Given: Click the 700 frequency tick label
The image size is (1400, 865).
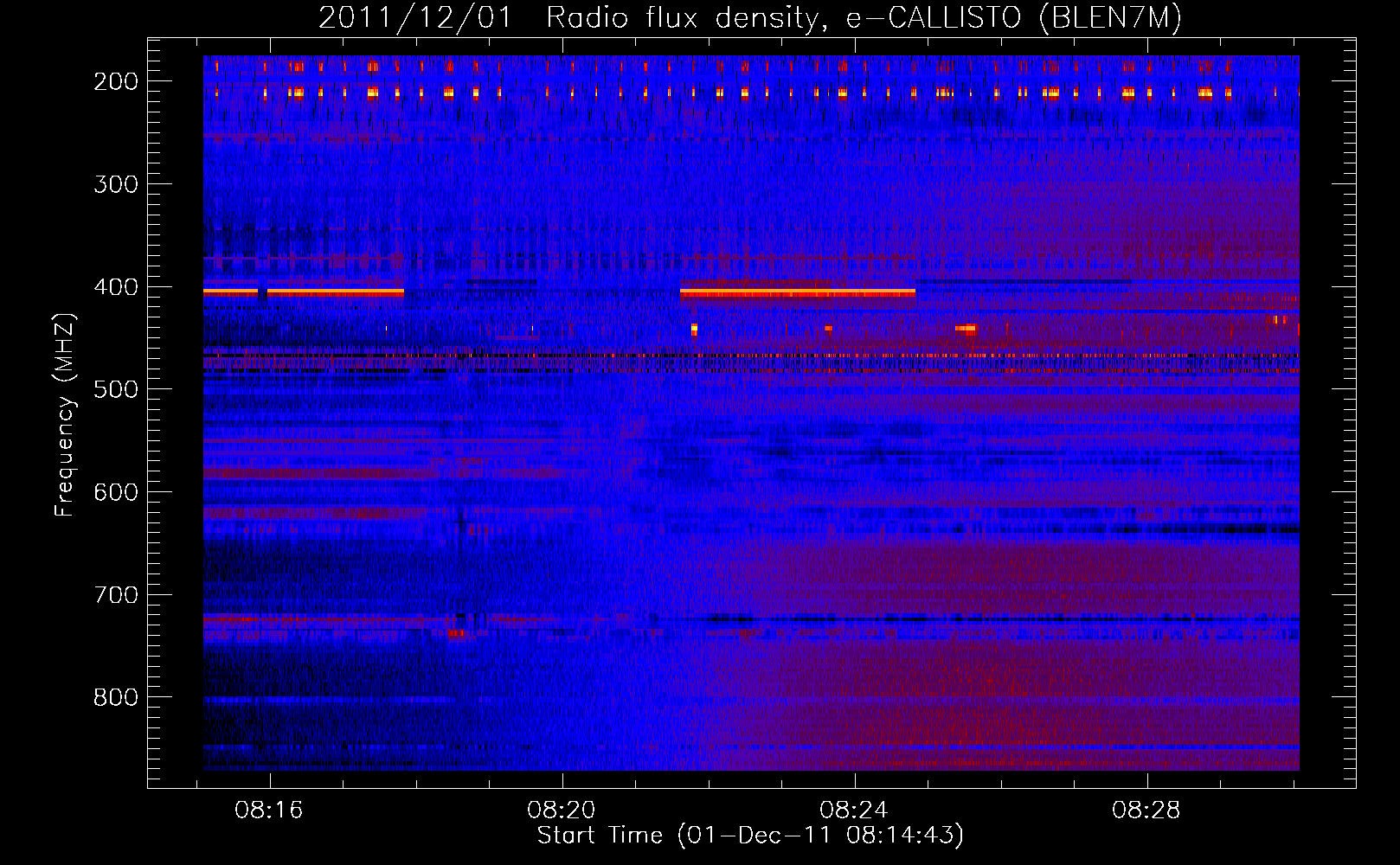Looking at the screenshot, I should coord(116,595).
